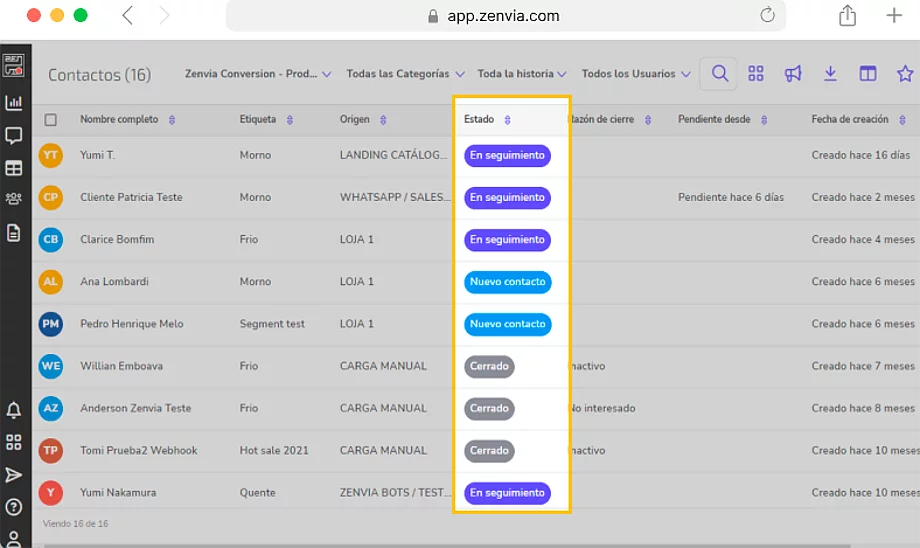Open contact Anderson Zenvia Teste
920x548 pixels.
pos(136,408)
